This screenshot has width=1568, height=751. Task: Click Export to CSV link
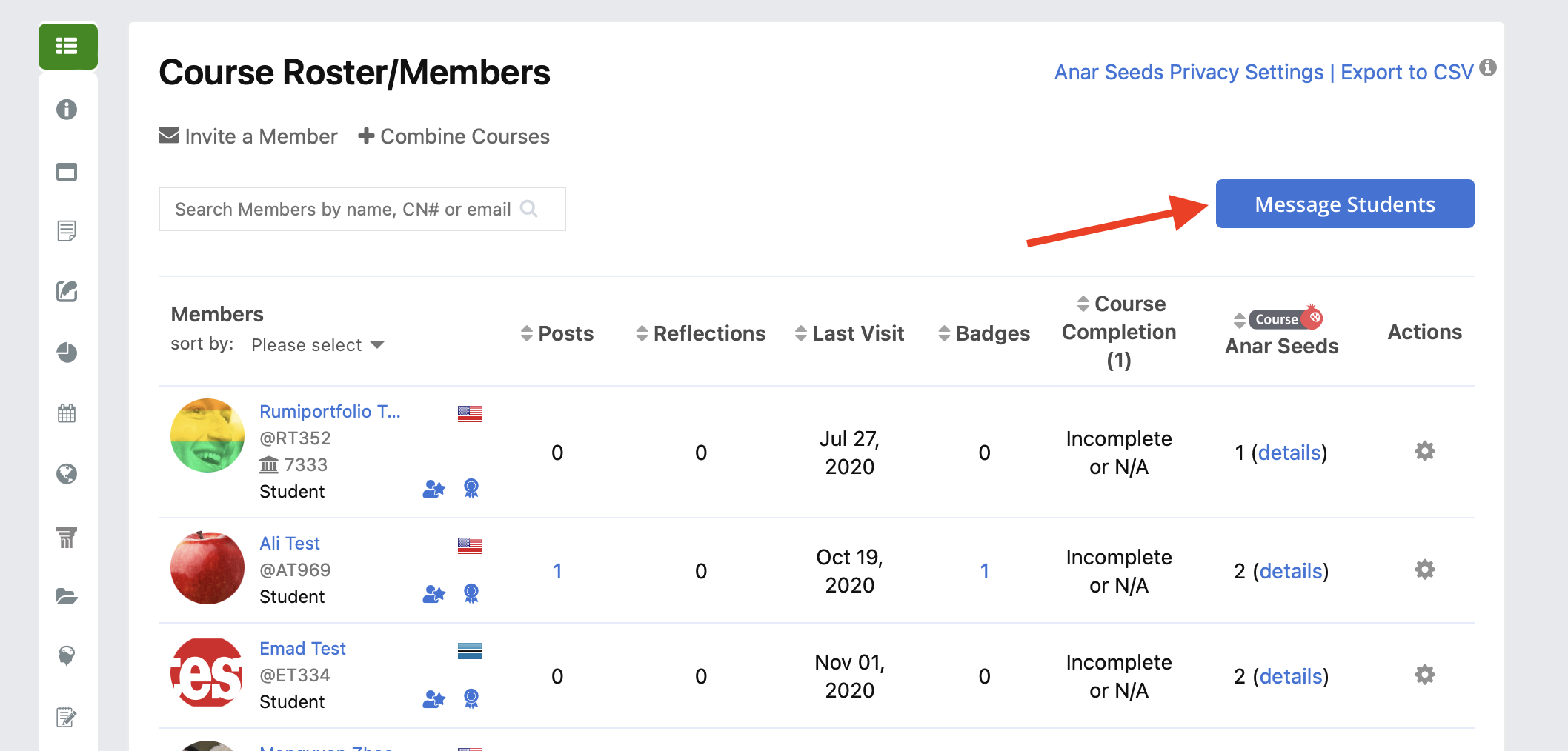1407,72
